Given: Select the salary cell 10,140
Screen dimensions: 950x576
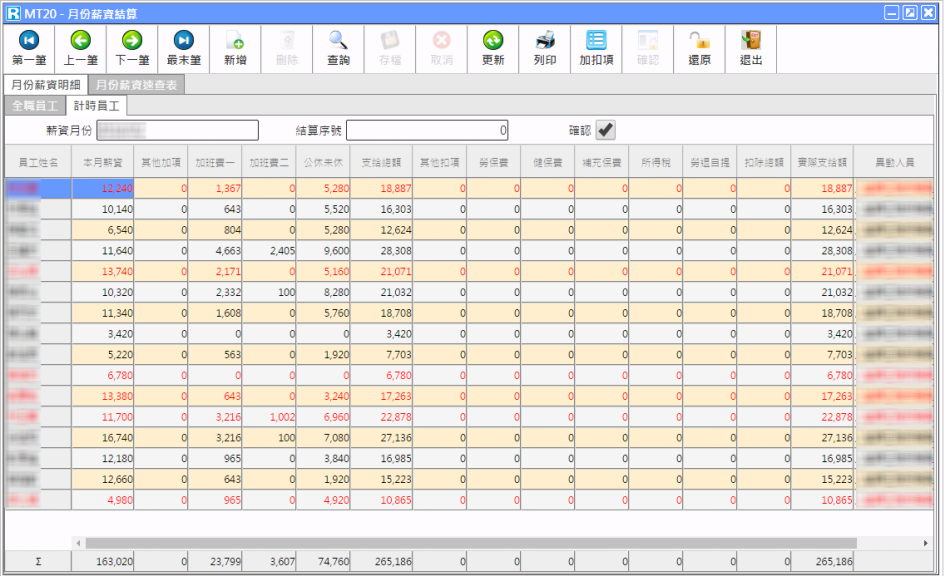Looking at the screenshot, I should pos(102,209).
